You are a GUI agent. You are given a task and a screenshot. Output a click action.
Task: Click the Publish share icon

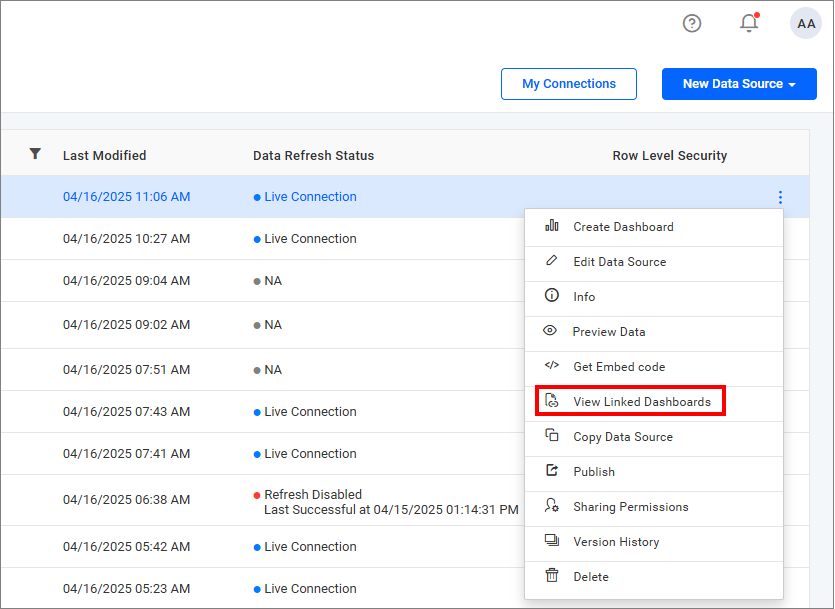point(552,471)
